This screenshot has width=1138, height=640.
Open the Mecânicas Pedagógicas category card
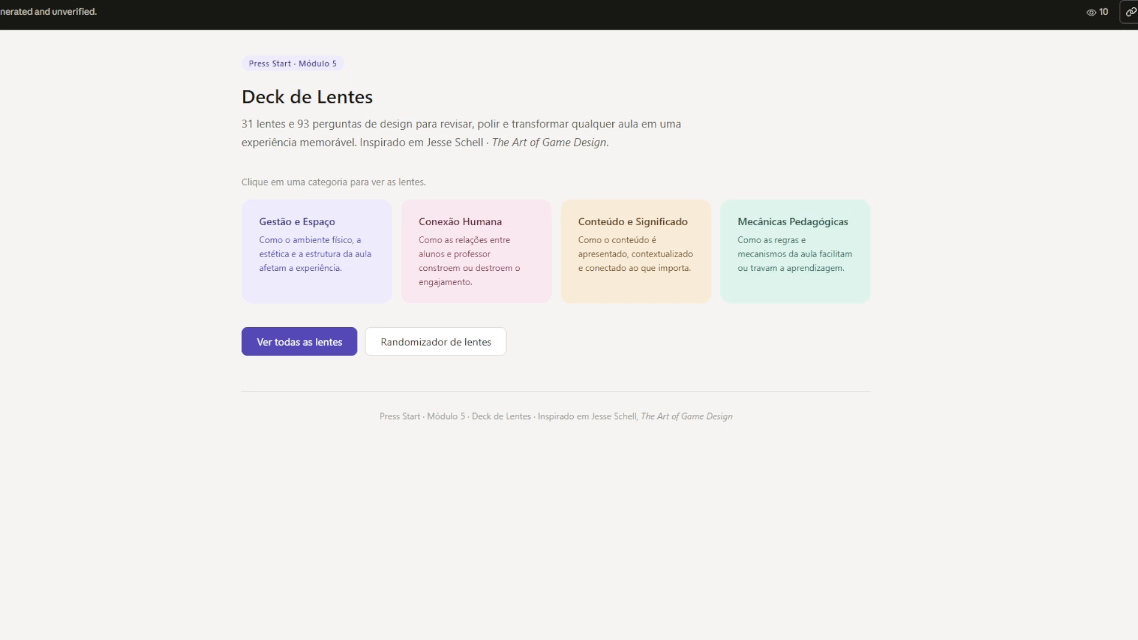tap(795, 251)
